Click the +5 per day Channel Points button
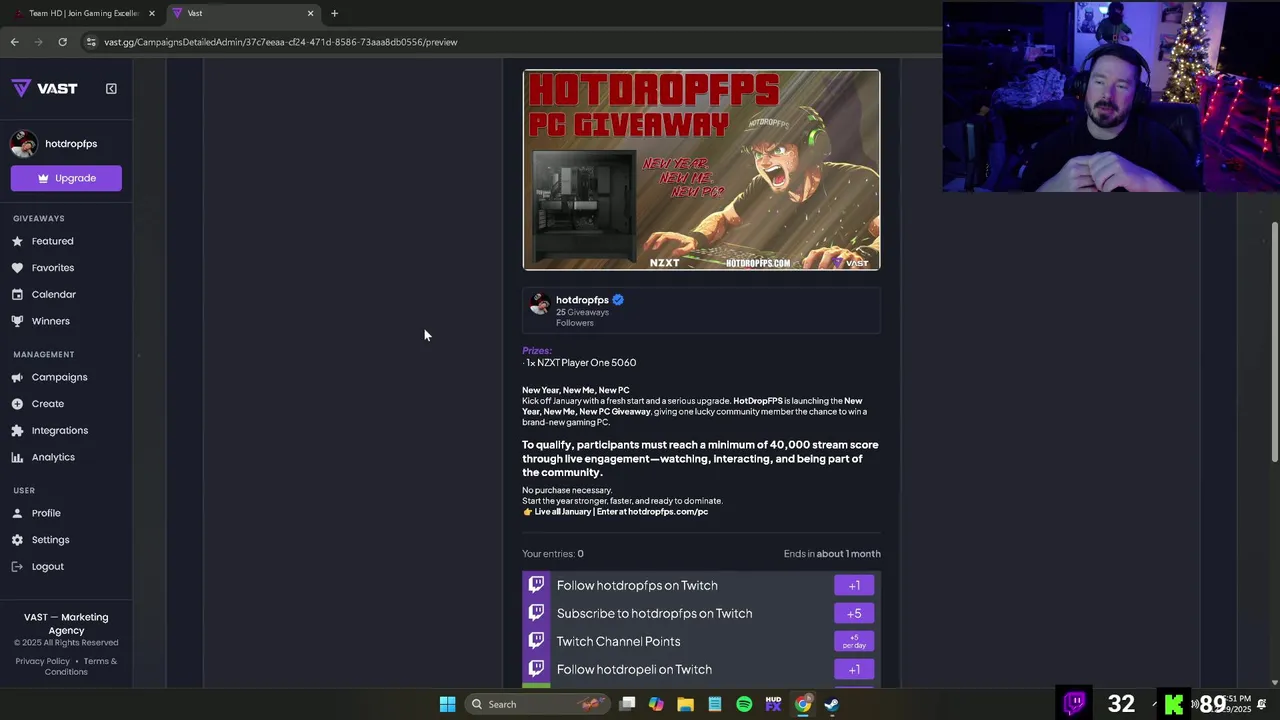This screenshot has width=1280, height=720. [854, 641]
